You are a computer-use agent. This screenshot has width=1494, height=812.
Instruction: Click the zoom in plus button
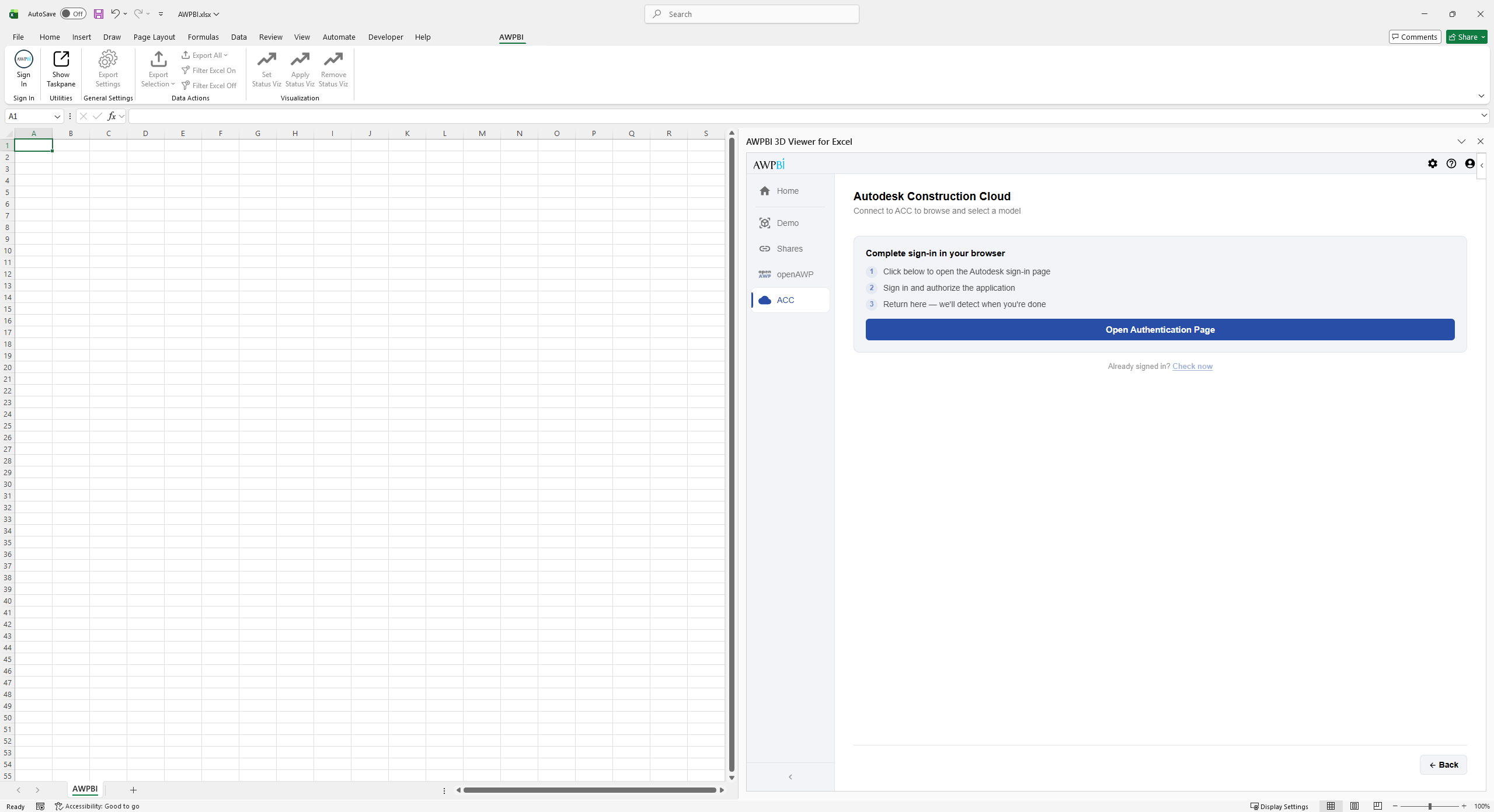(x=1464, y=806)
